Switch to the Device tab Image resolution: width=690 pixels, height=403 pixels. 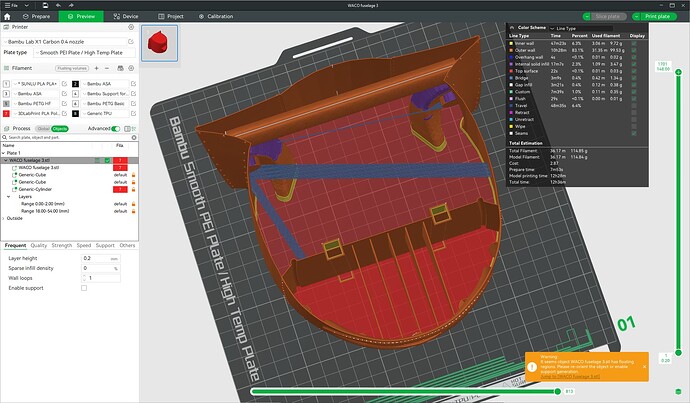pos(126,16)
